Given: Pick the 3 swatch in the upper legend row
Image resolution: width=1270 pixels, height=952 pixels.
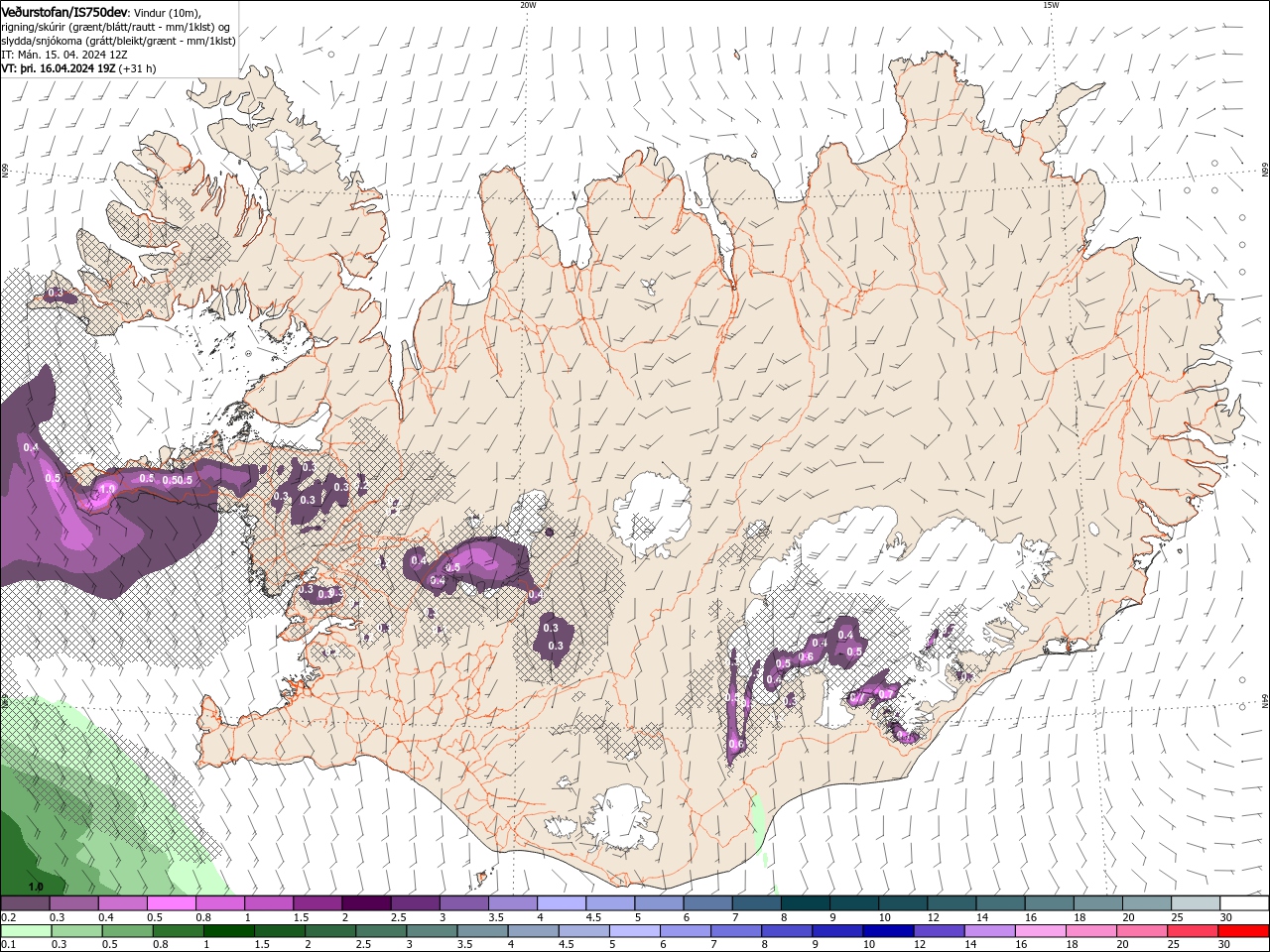Looking at the screenshot, I should tap(463, 903).
